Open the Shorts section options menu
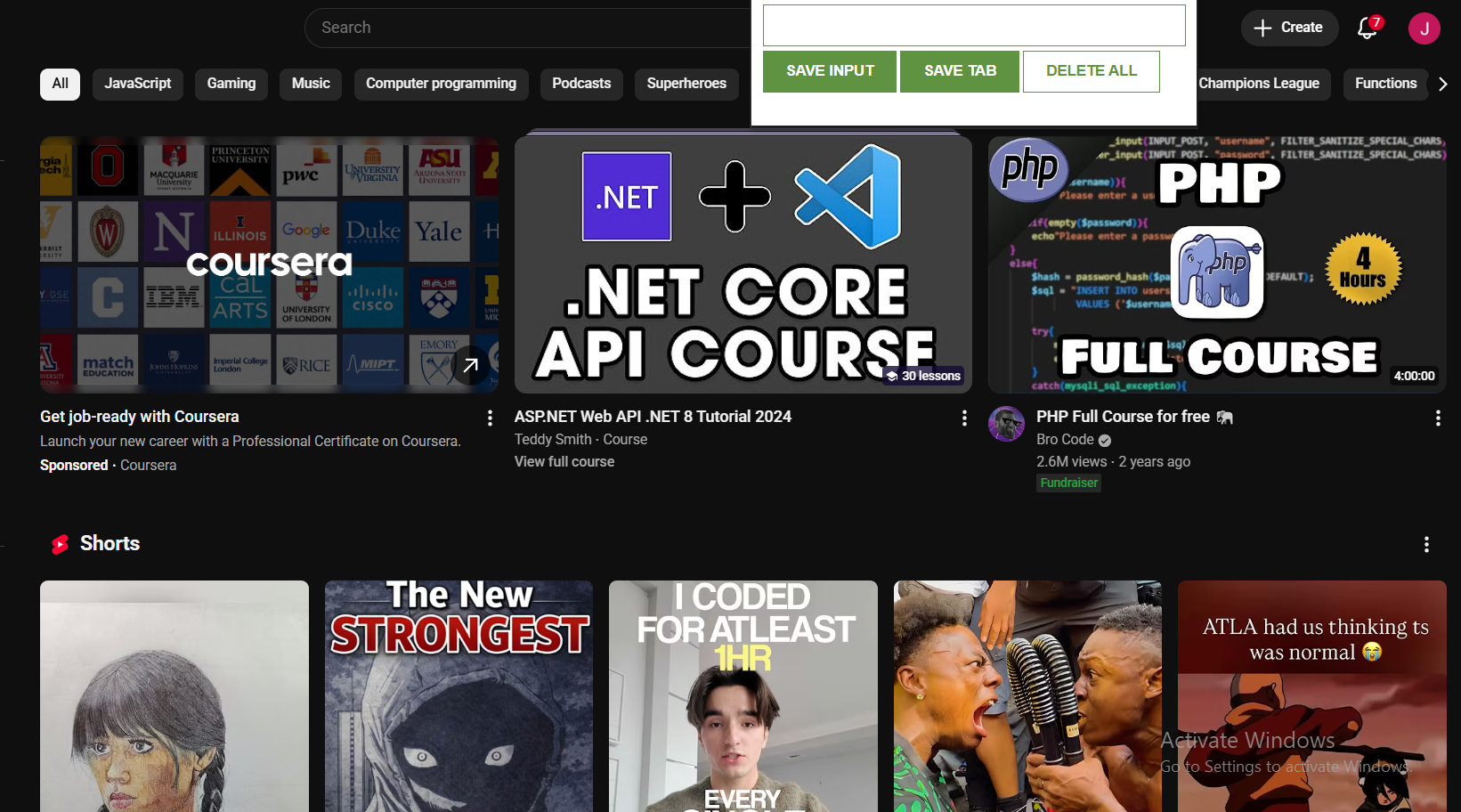1461x812 pixels. (x=1426, y=544)
